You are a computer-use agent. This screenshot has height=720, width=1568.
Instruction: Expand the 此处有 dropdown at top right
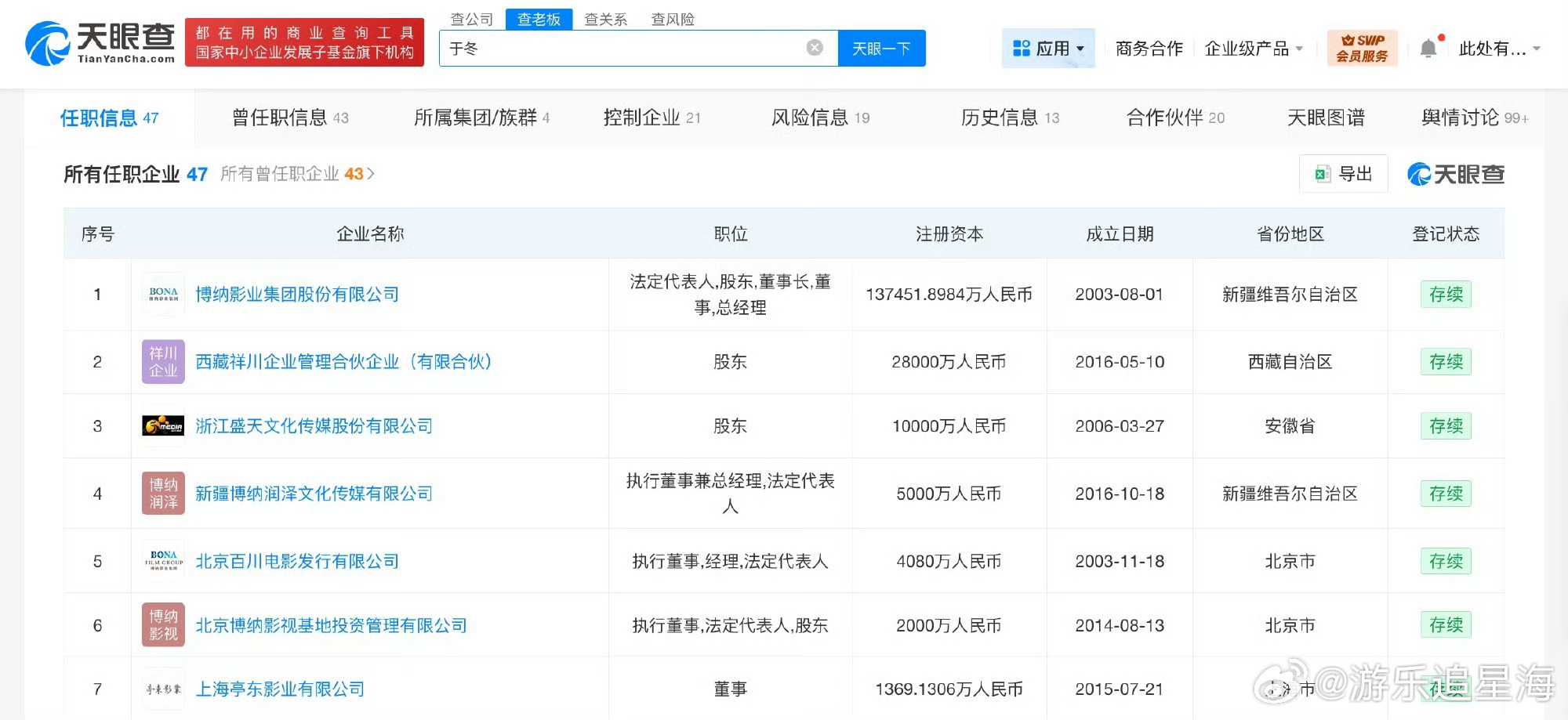click(x=1499, y=48)
